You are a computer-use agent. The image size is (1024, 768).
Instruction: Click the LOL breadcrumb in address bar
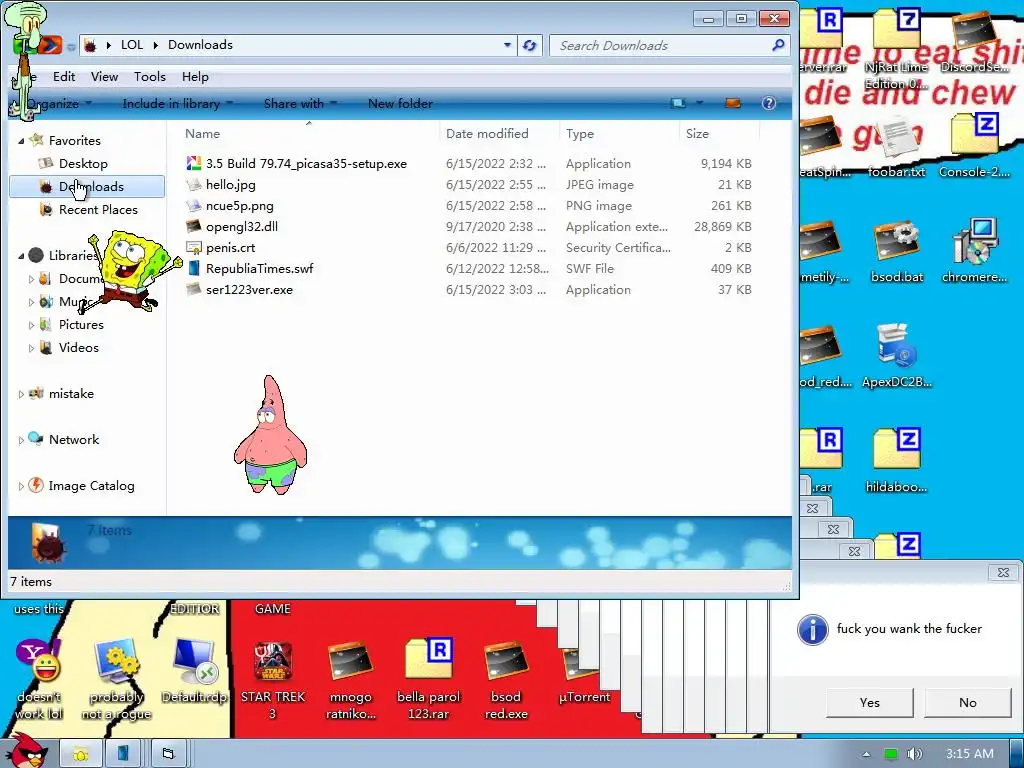point(131,44)
